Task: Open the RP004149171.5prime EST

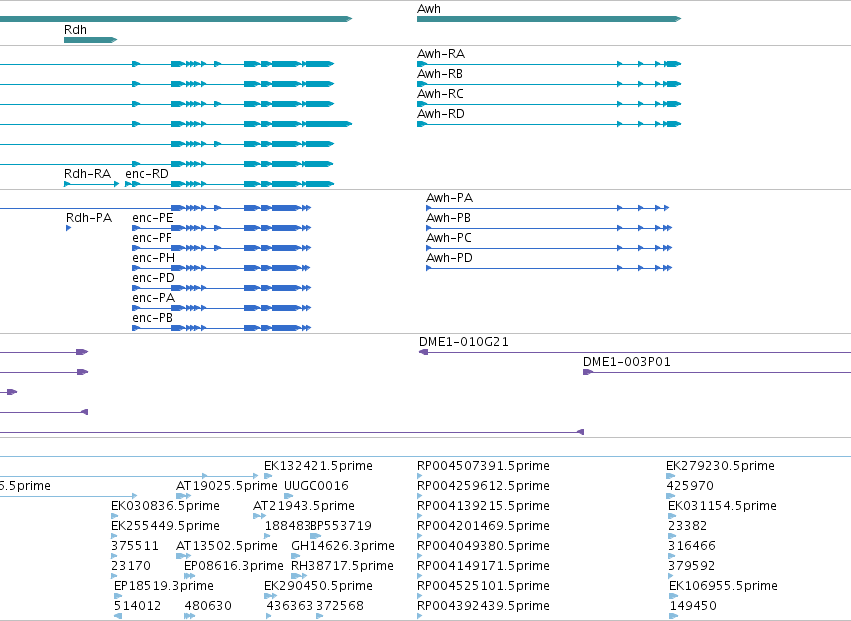Action: [x=483, y=566]
